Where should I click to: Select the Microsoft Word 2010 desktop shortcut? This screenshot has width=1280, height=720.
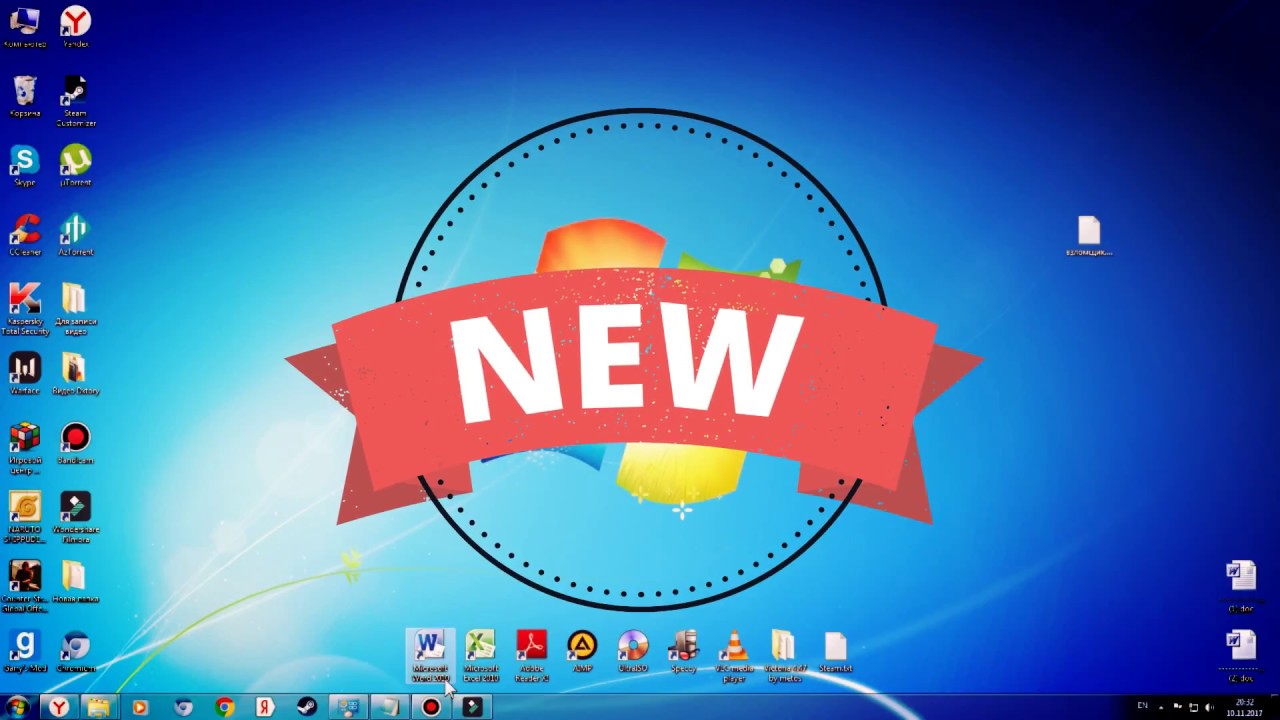[x=430, y=656]
